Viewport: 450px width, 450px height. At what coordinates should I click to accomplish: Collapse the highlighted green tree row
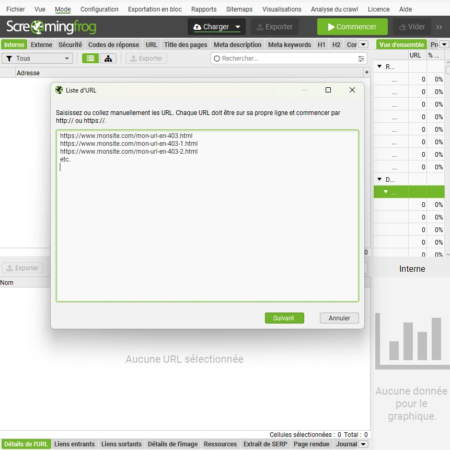point(386,192)
